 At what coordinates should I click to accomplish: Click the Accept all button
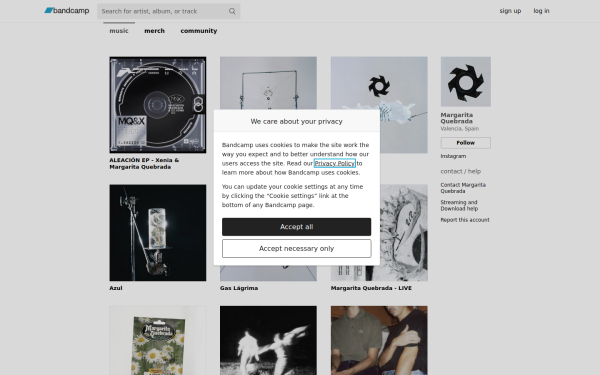[x=297, y=227]
